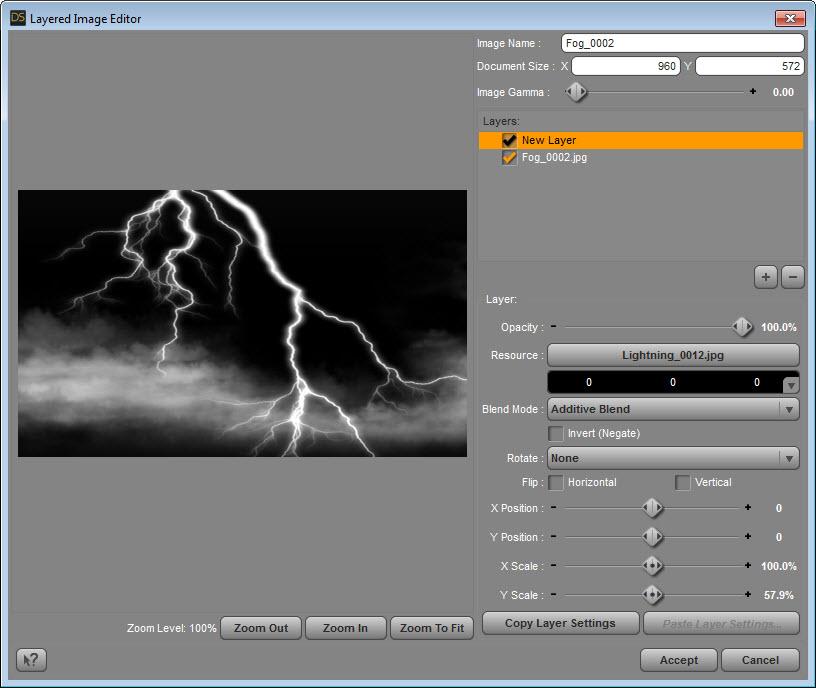Click the Opacity value 100.0%
The width and height of the screenshot is (816, 688).
coord(779,327)
